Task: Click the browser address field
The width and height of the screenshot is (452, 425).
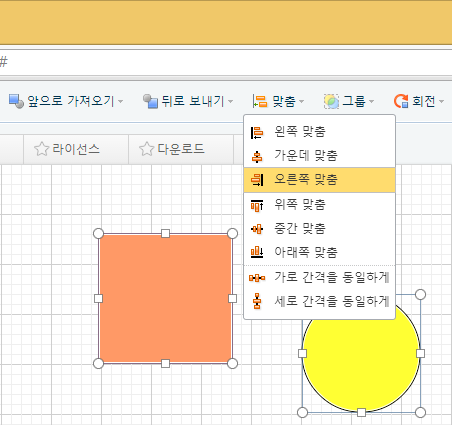Action: [x=226, y=62]
